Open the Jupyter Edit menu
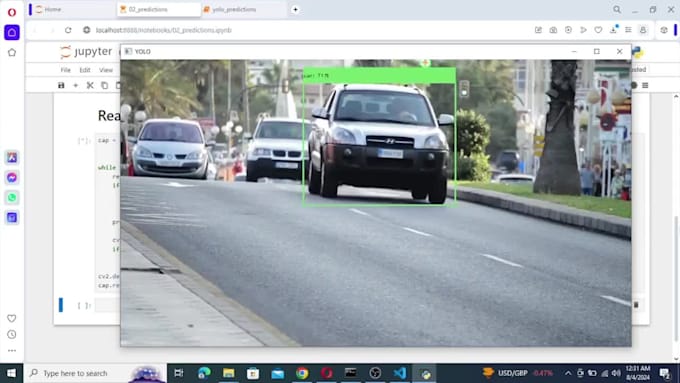This screenshot has width=680, height=383. [x=85, y=70]
